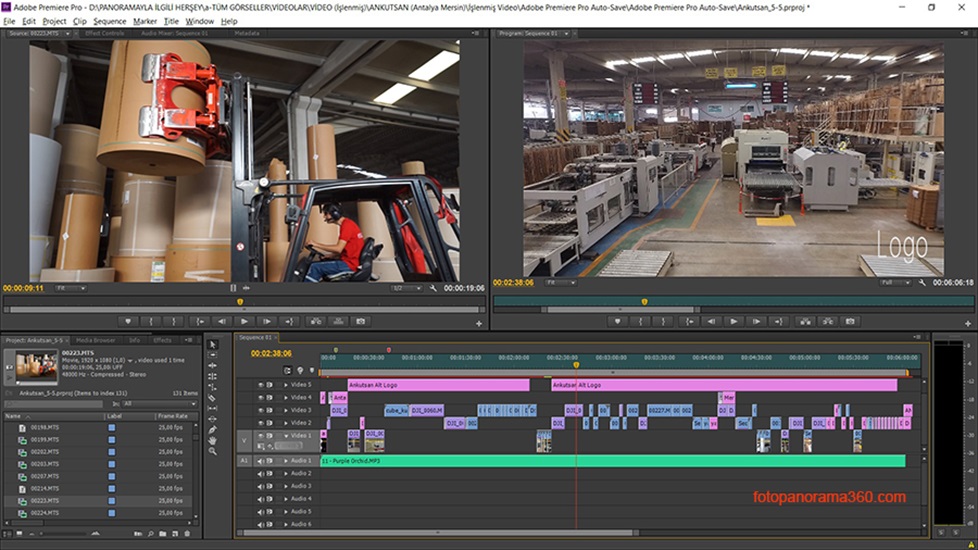The image size is (978, 550).
Task: Click Frame Rate column header
Action: 173,416
